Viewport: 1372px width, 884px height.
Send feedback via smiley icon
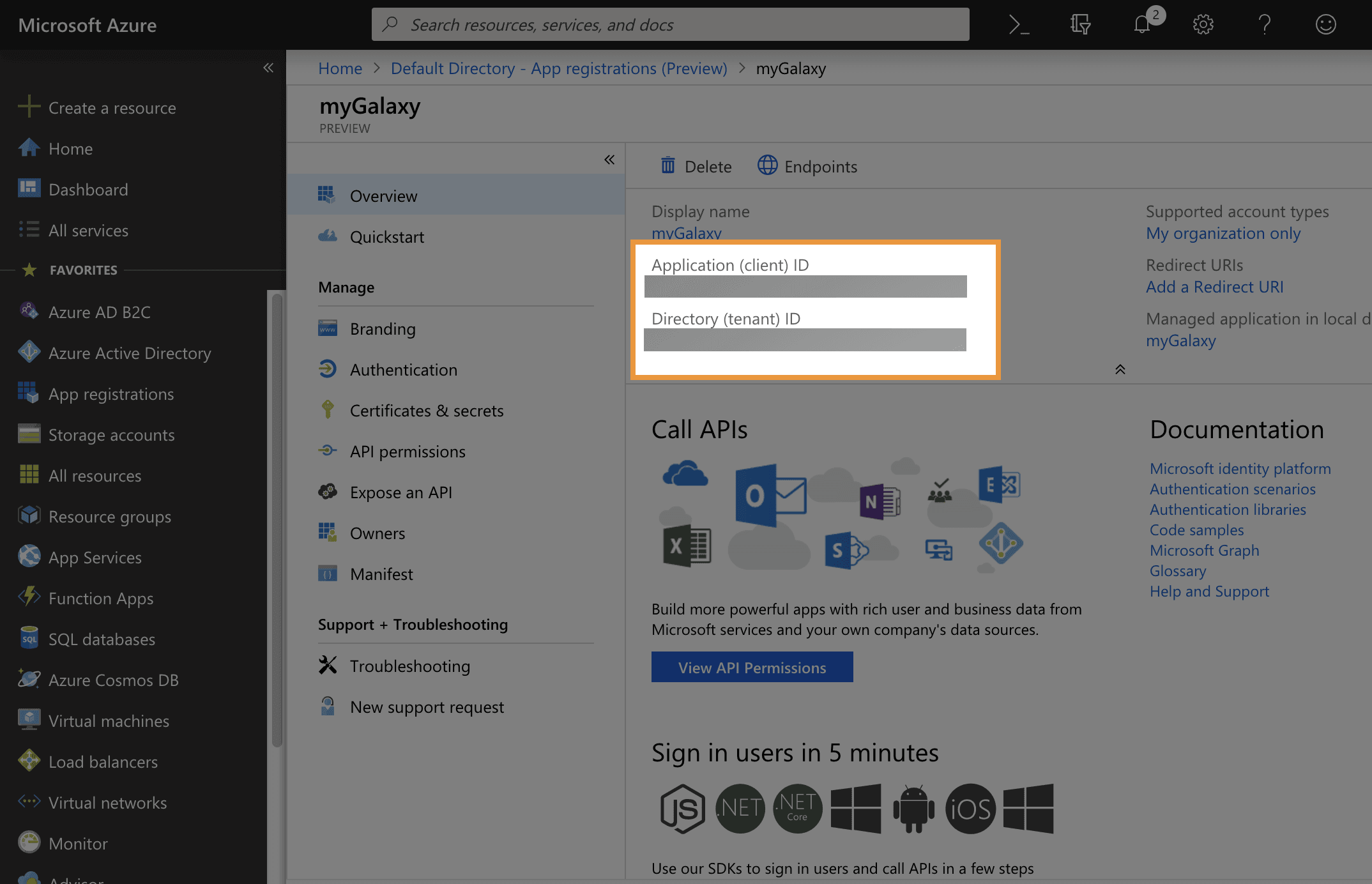click(x=1325, y=25)
